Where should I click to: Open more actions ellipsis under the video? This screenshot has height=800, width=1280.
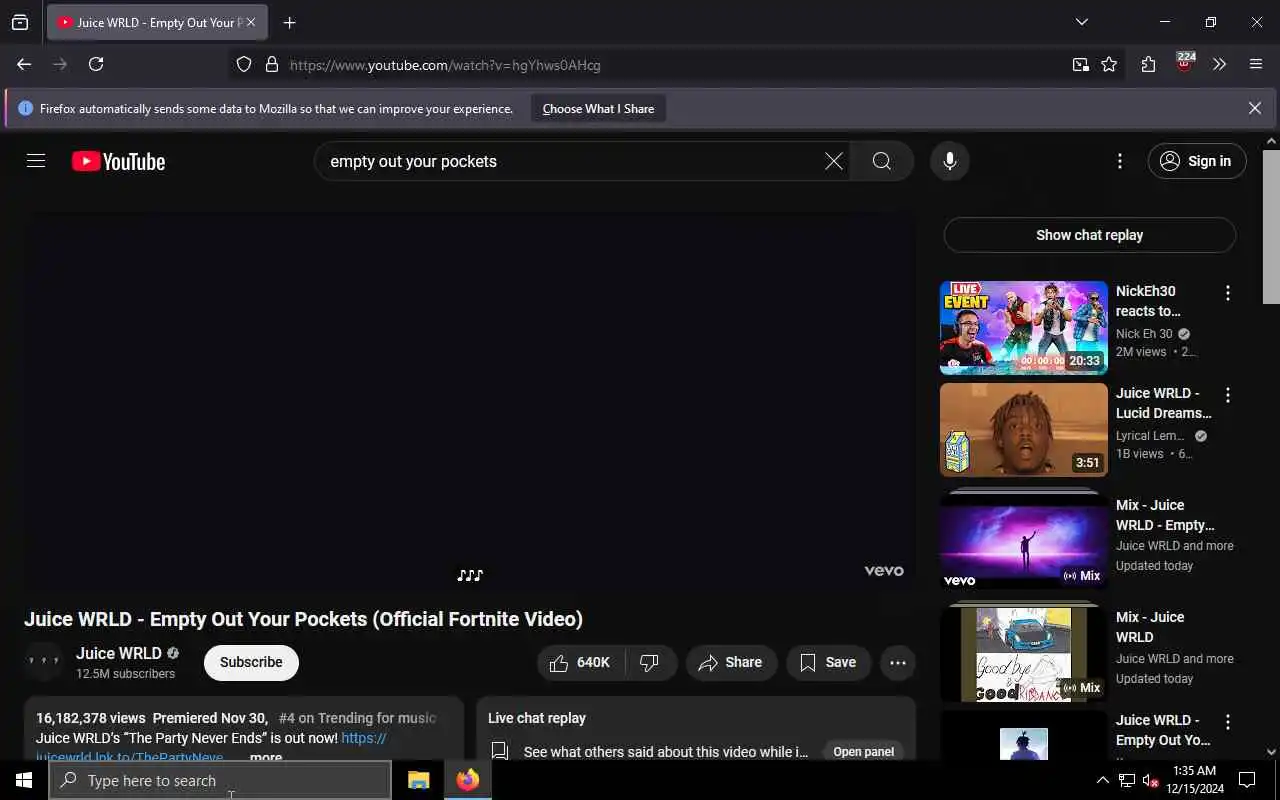pyautogui.click(x=897, y=662)
